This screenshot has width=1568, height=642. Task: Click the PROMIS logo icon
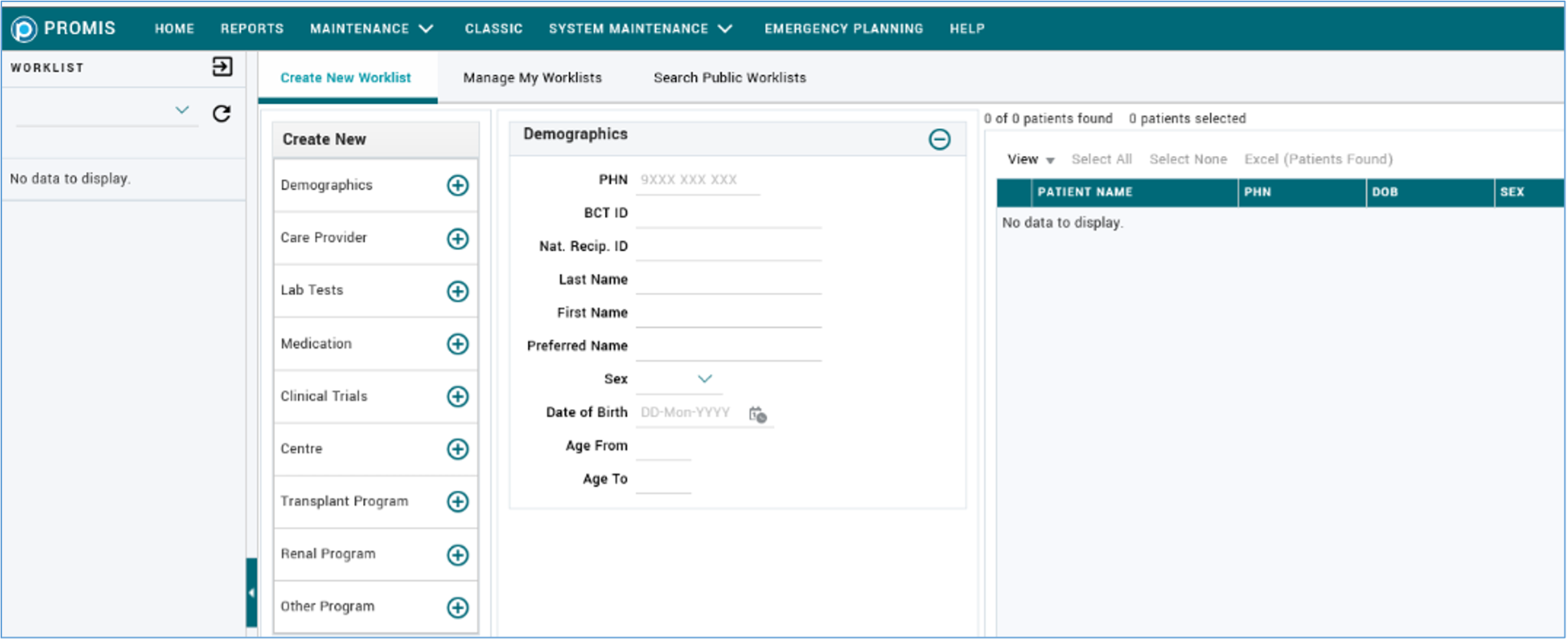pos(24,29)
